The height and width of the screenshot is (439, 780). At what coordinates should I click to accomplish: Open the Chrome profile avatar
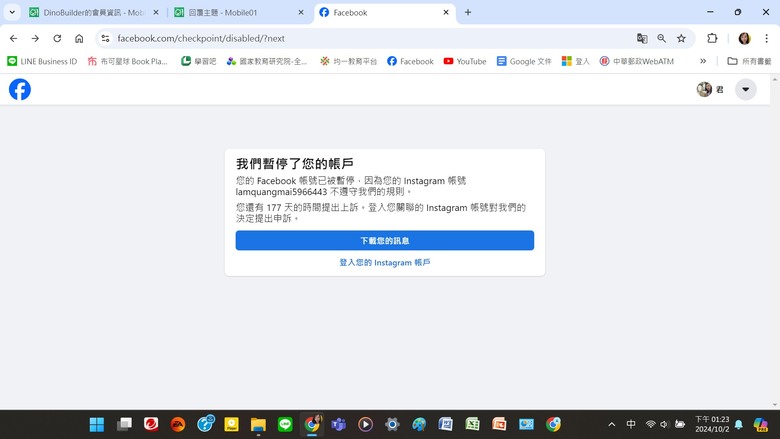coord(744,38)
